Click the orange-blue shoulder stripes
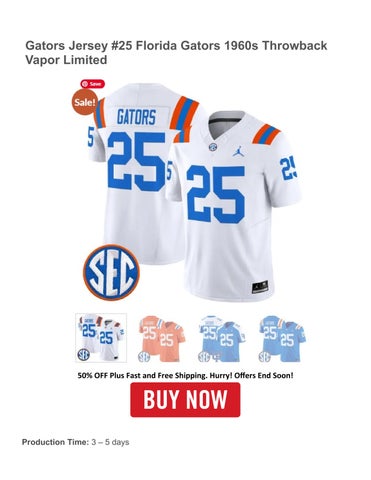Image resolution: width=371 pixels, height=480 pixels. coord(266,134)
